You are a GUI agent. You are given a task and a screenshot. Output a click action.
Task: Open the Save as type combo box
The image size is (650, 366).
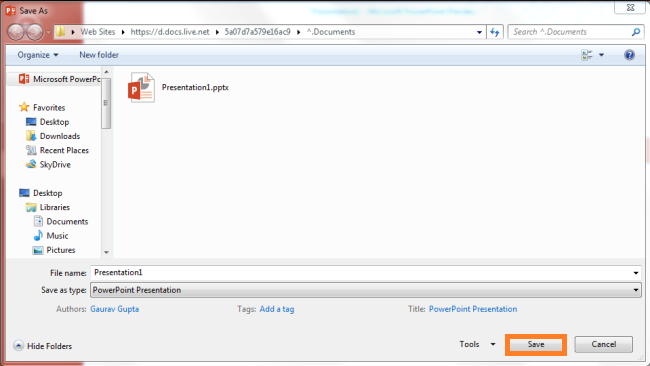pyautogui.click(x=366, y=290)
